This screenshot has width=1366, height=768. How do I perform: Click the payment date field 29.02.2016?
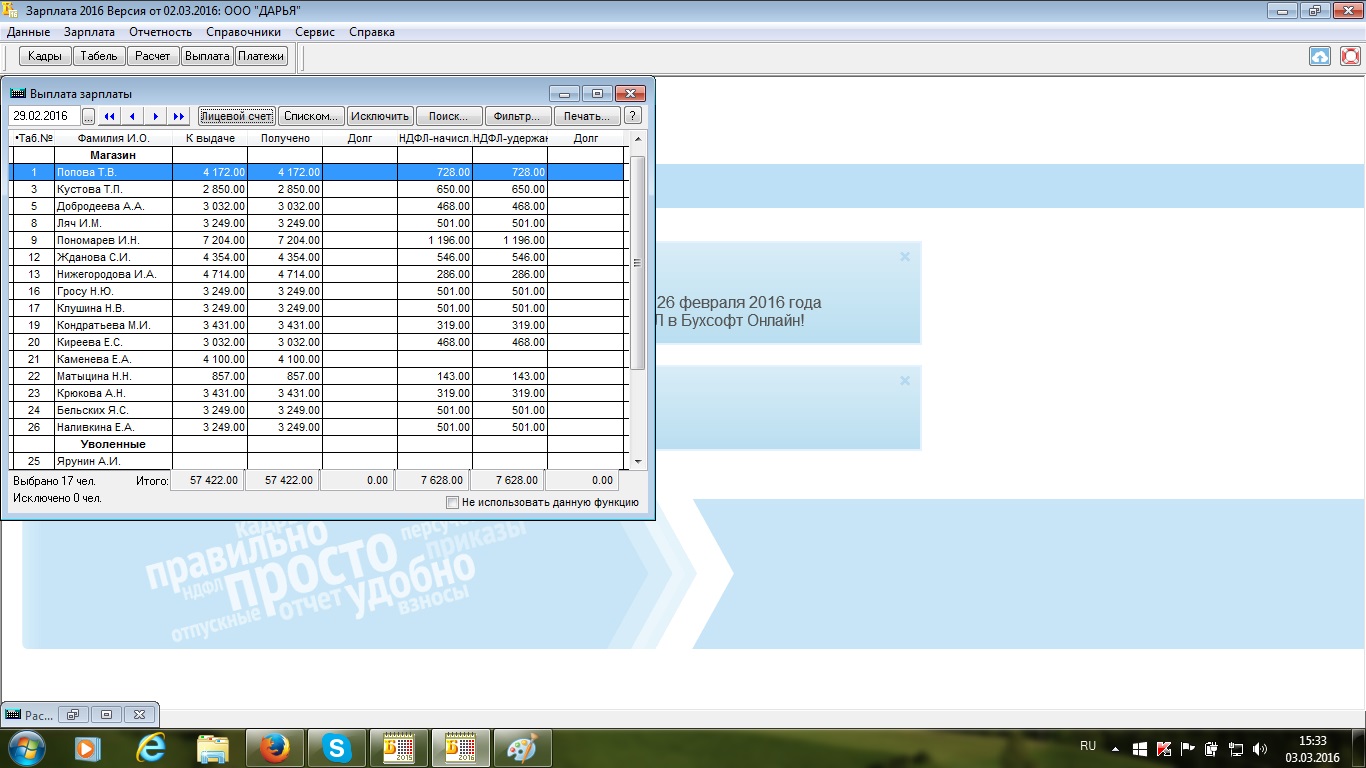[44, 116]
